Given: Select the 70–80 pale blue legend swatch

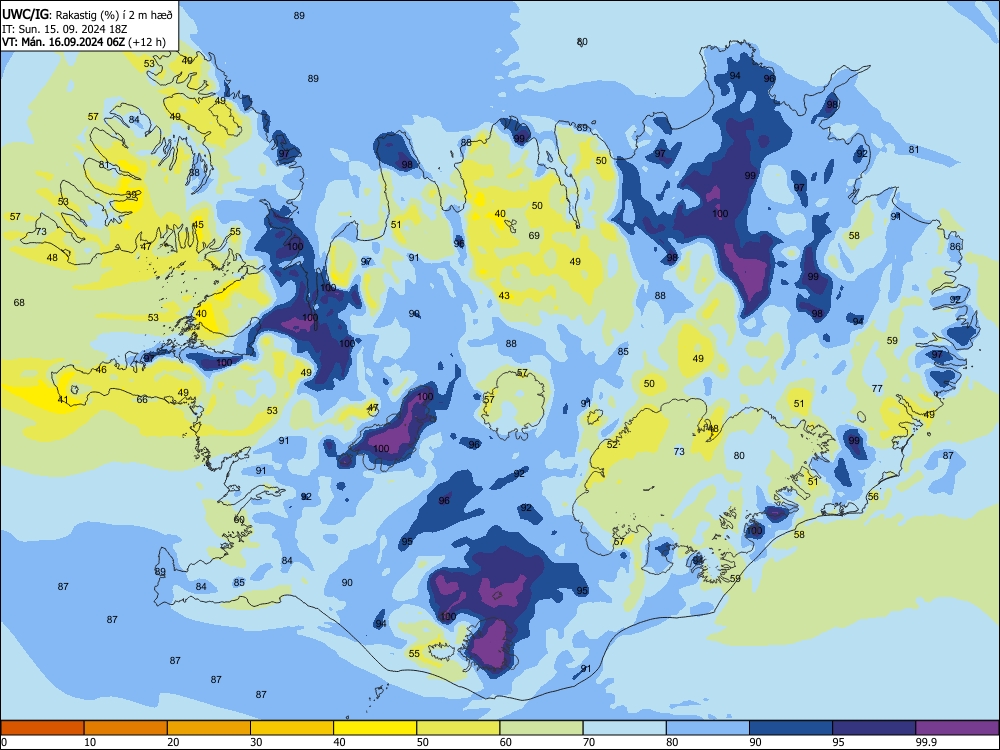Looking at the screenshot, I should [624, 728].
